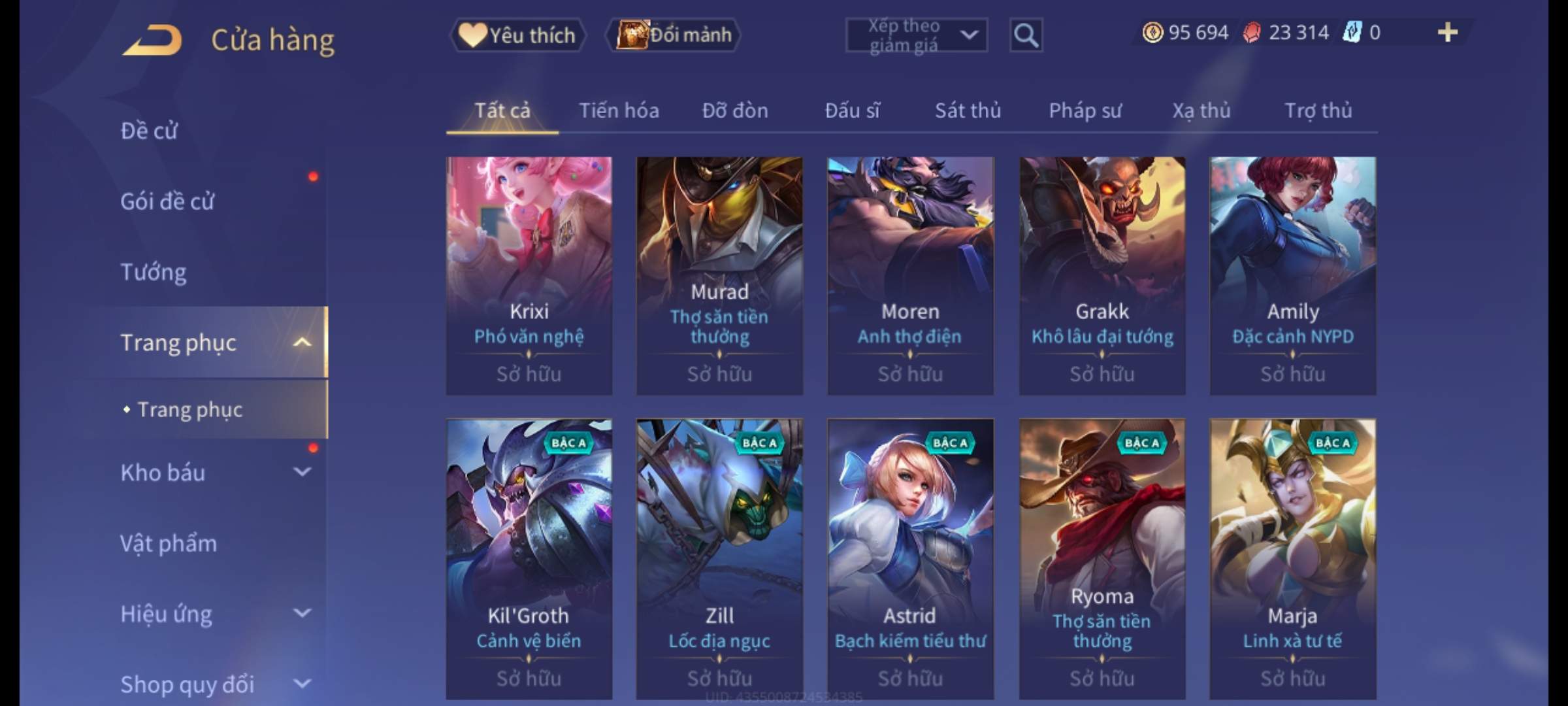Go to Tướng in the sidebar
Image resolution: width=1568 pixels, height=706 pixels.
point(154,272)
